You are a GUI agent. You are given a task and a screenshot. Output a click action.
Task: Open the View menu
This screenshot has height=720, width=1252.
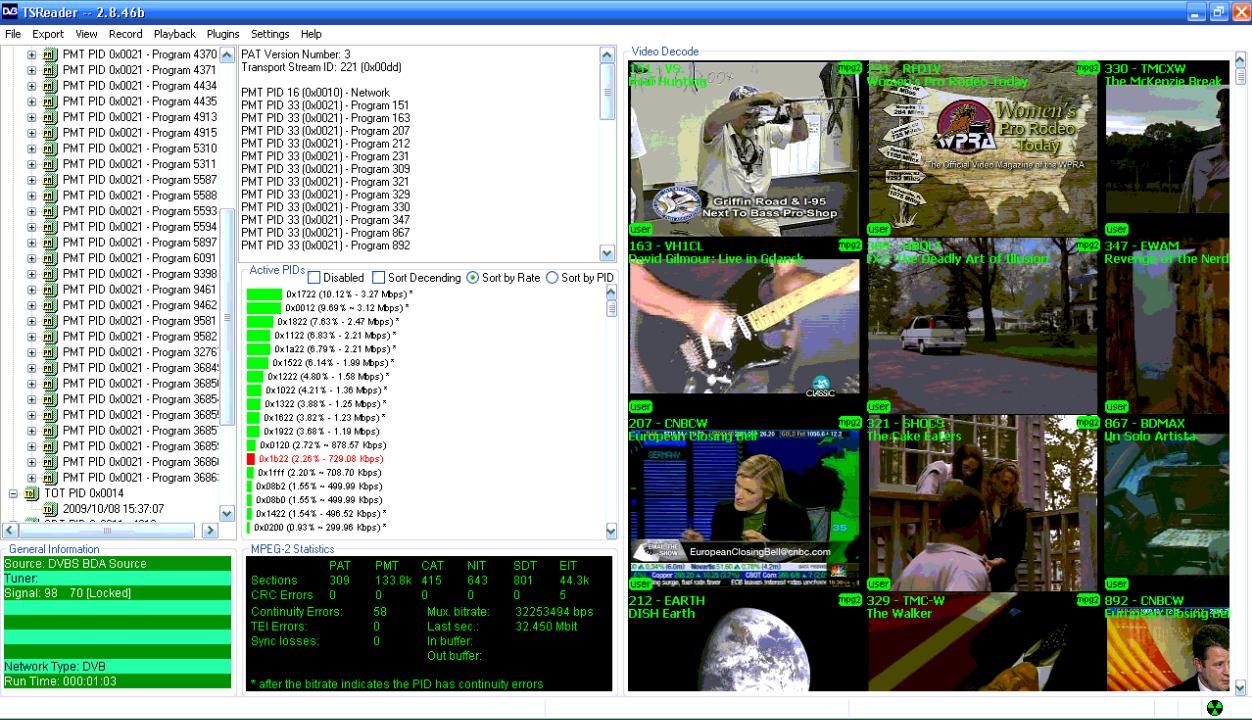[x=87, y=34]
